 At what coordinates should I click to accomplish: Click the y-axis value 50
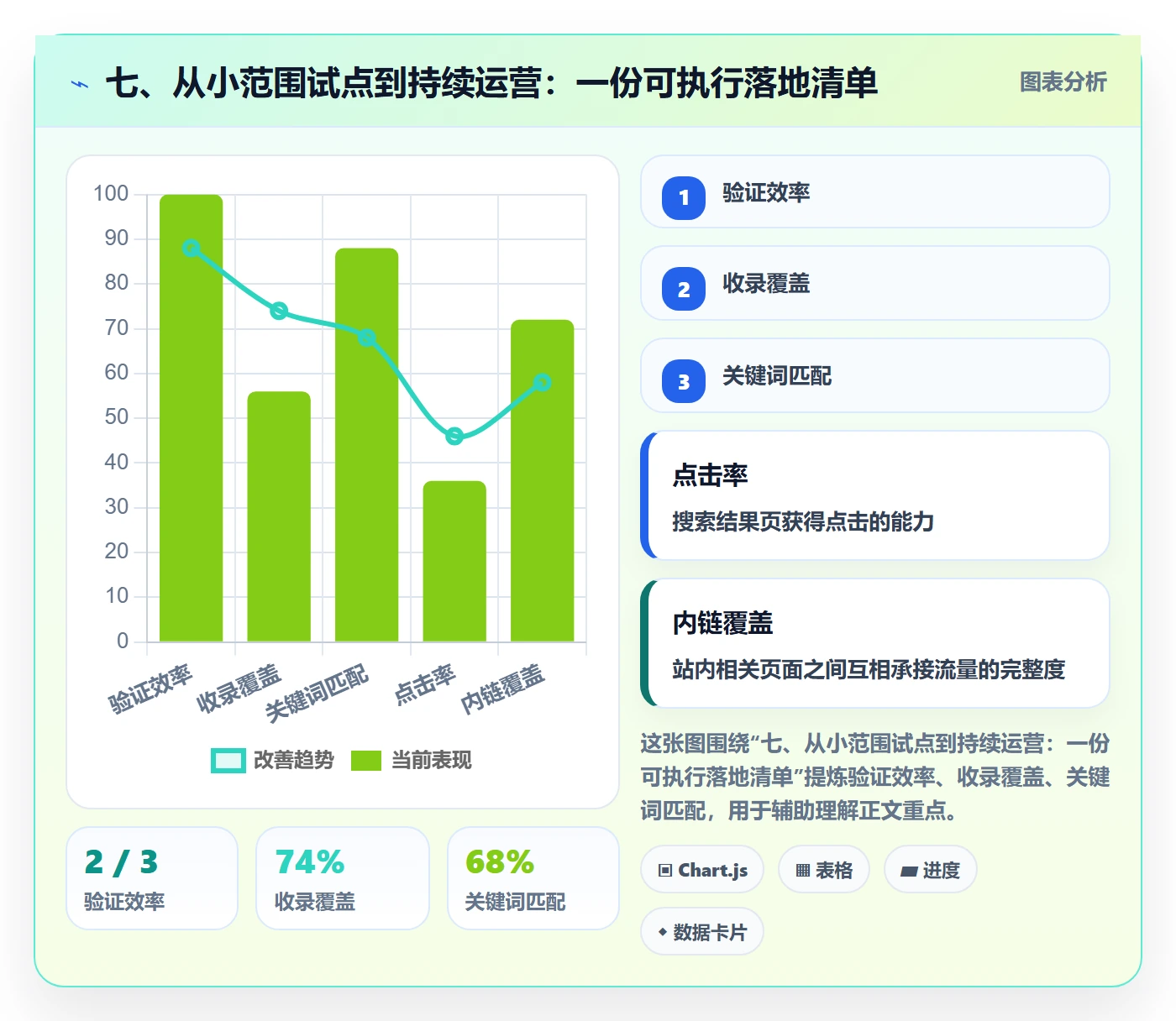(x=117, y=417)
